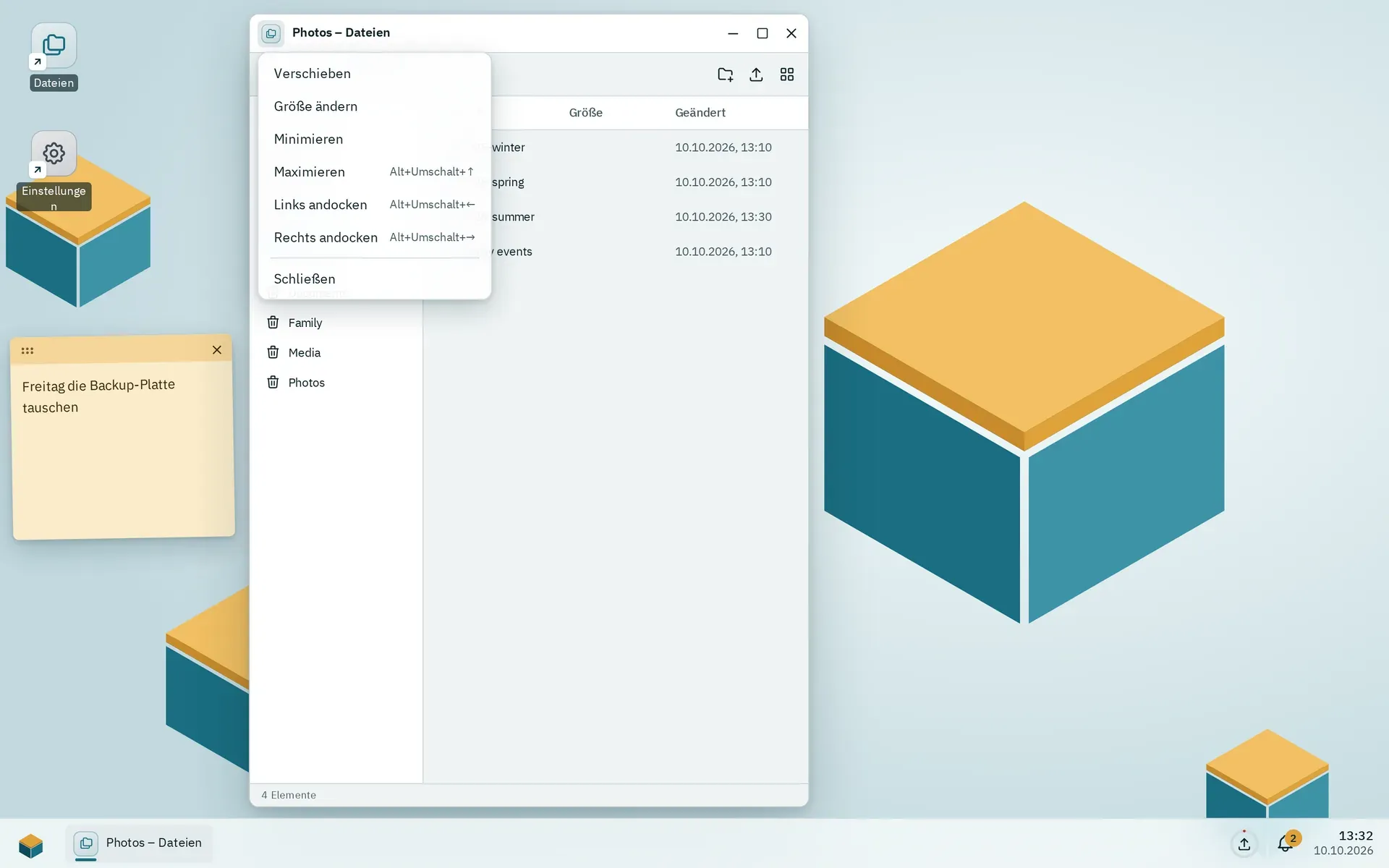Sort by the Geändert column header
1389x868 pixels.
coord(700,113)
